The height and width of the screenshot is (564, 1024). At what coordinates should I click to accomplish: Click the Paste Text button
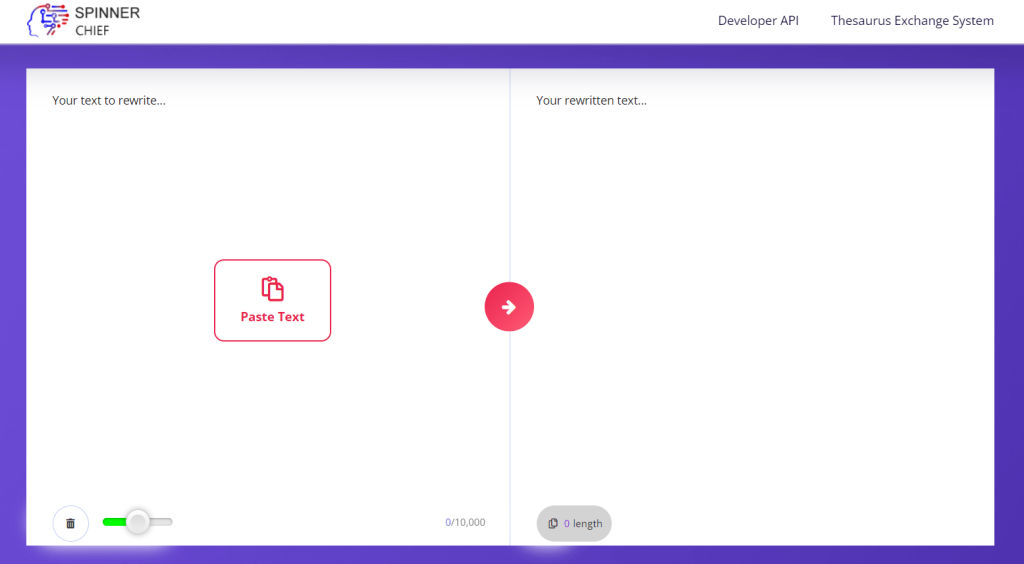click(x=272, y=300)
